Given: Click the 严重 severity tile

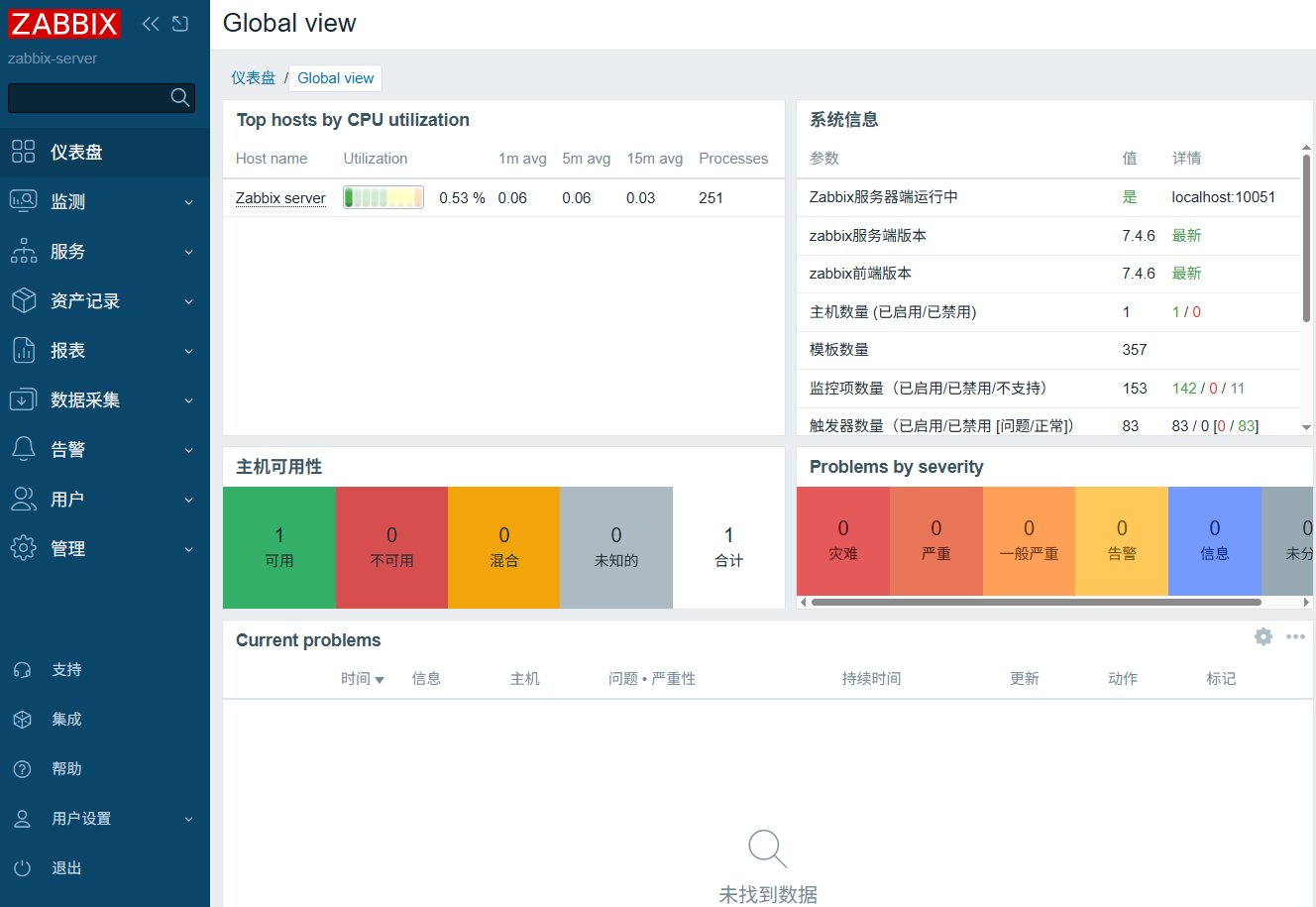Looking at the screenshot, I should pos(936,541).
